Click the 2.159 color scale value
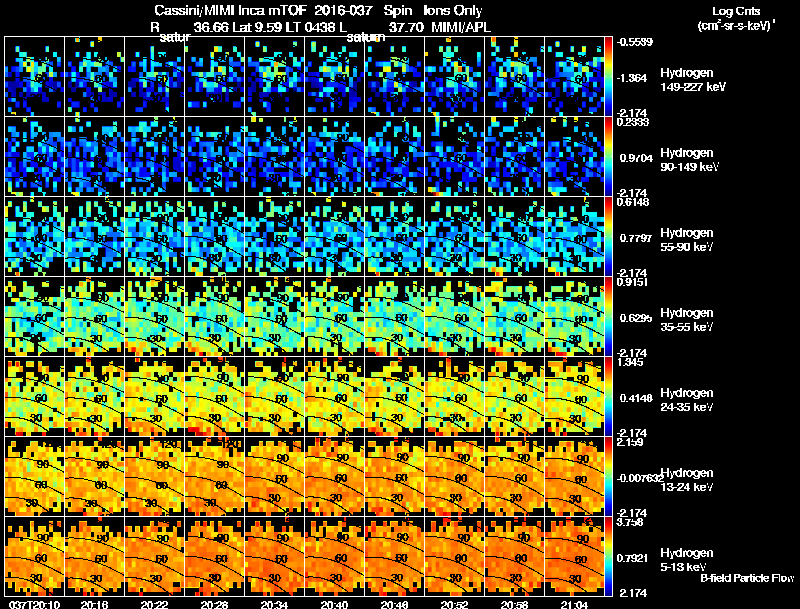This screenshot has height=609, width=800. [x=630, y=442]
